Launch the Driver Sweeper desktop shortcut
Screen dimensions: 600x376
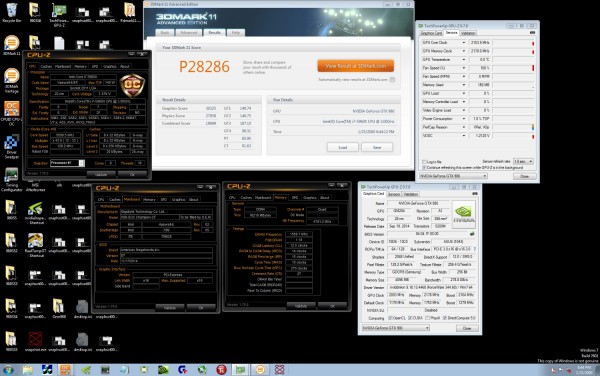tap(11, 146)
